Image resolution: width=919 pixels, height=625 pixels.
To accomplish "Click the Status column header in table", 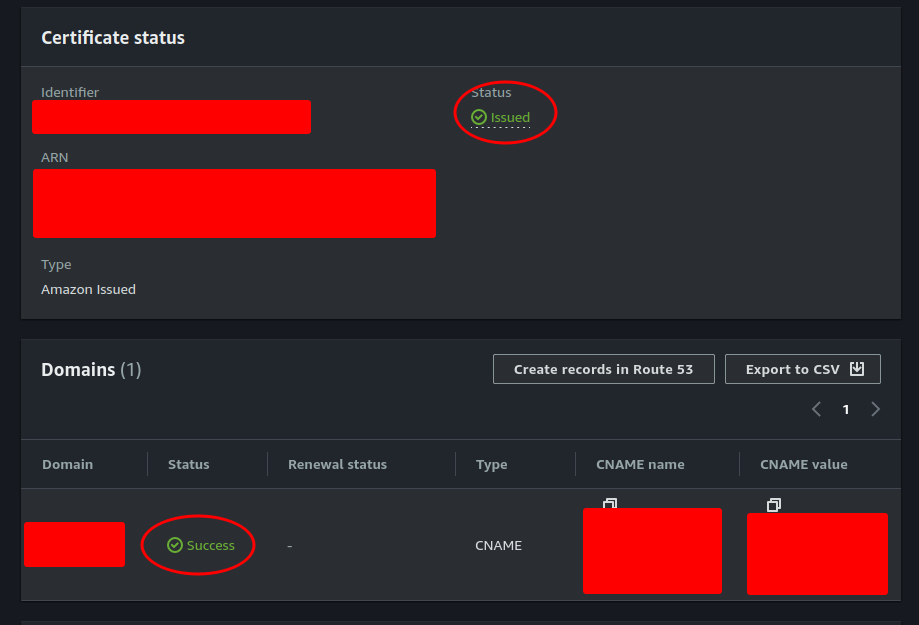I will pos(189,464).
